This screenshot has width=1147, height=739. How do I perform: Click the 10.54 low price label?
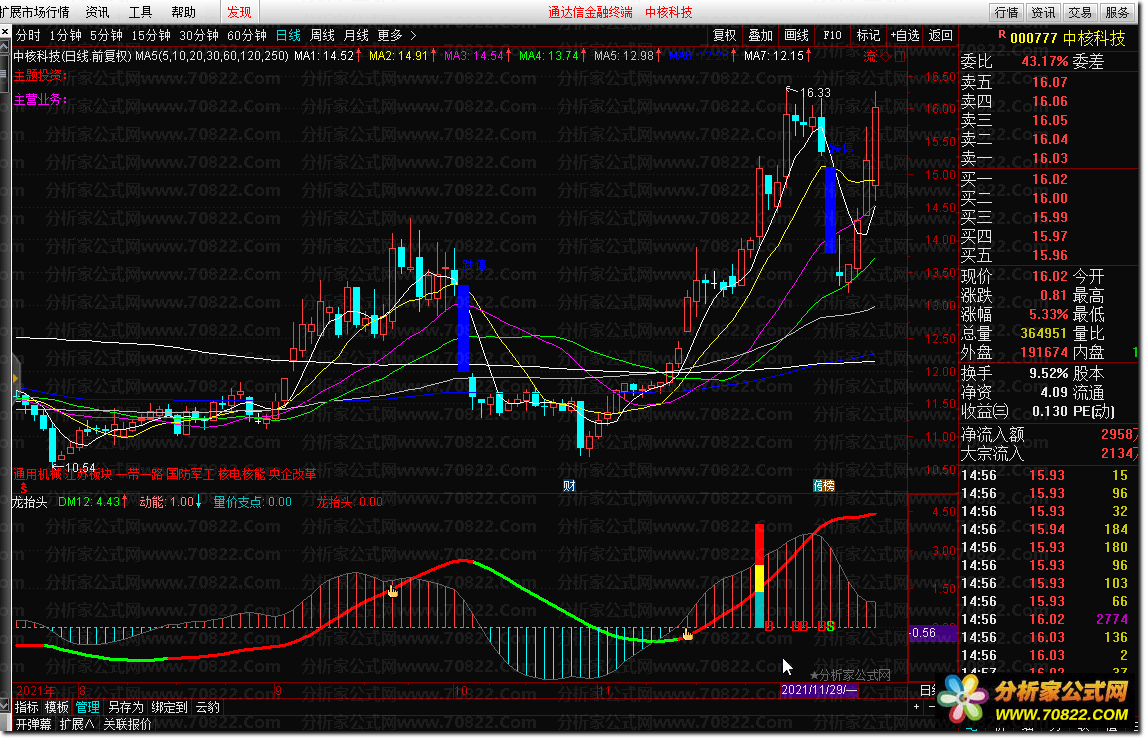tap(80, 468)
